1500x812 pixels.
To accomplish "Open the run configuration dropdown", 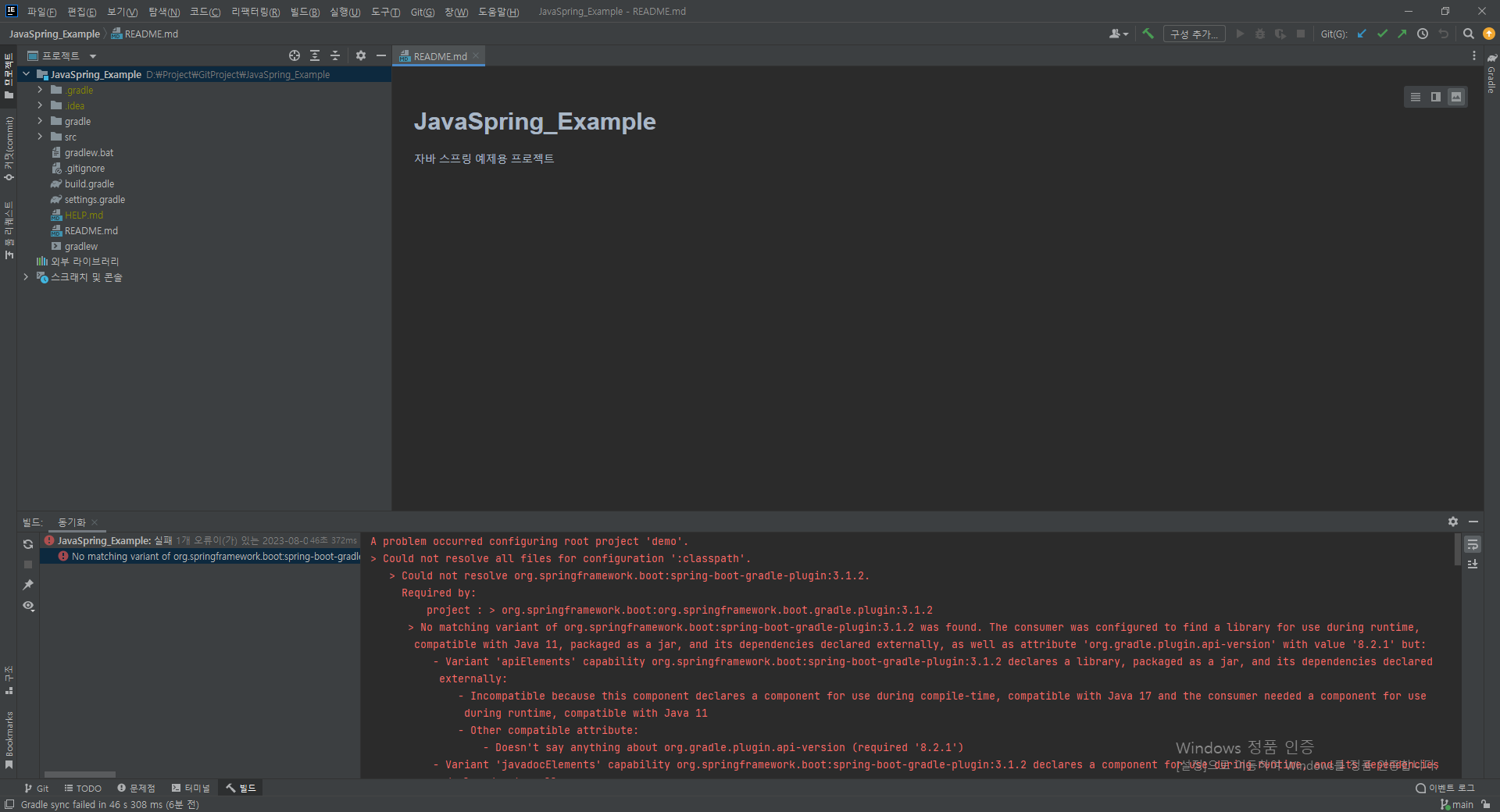I will coord(1194,34).
